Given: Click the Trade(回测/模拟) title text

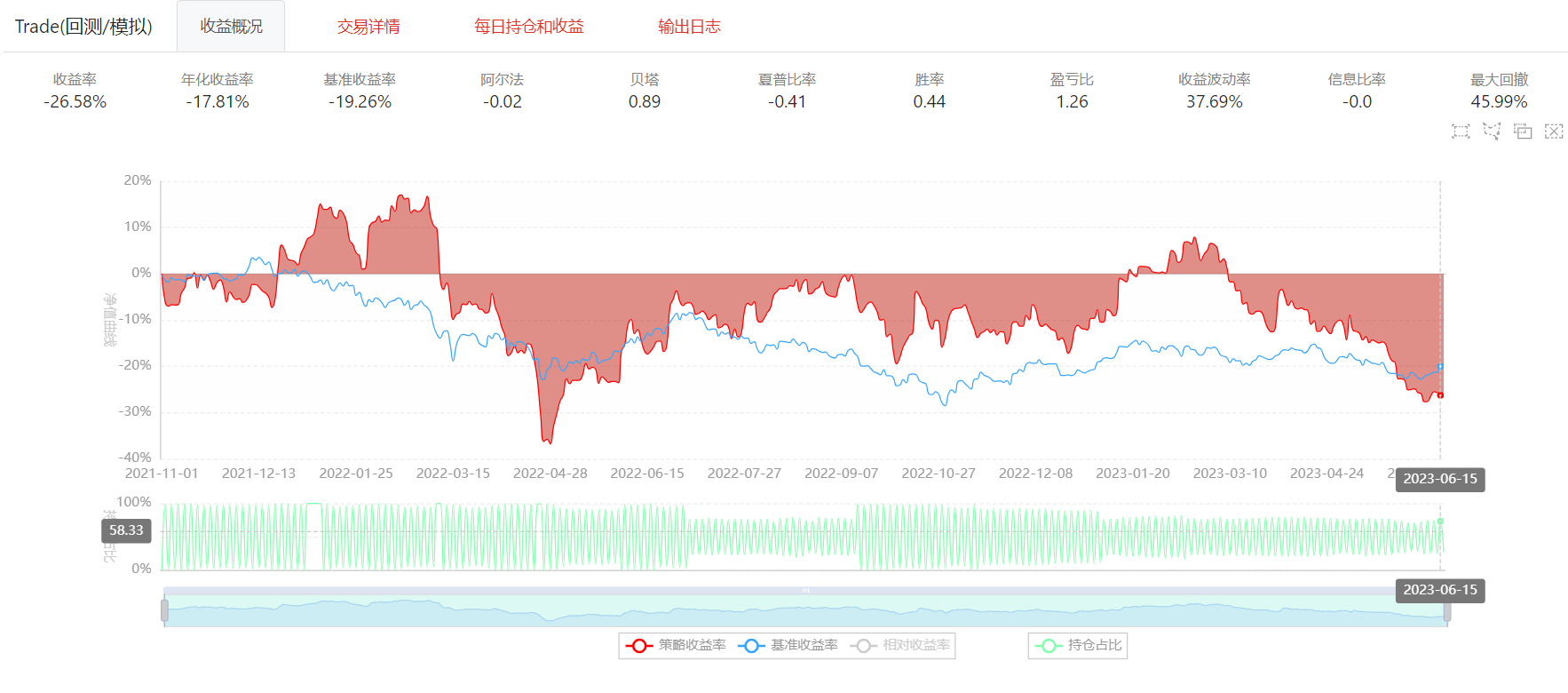Looking at the screenshot, I should (83, 27).
